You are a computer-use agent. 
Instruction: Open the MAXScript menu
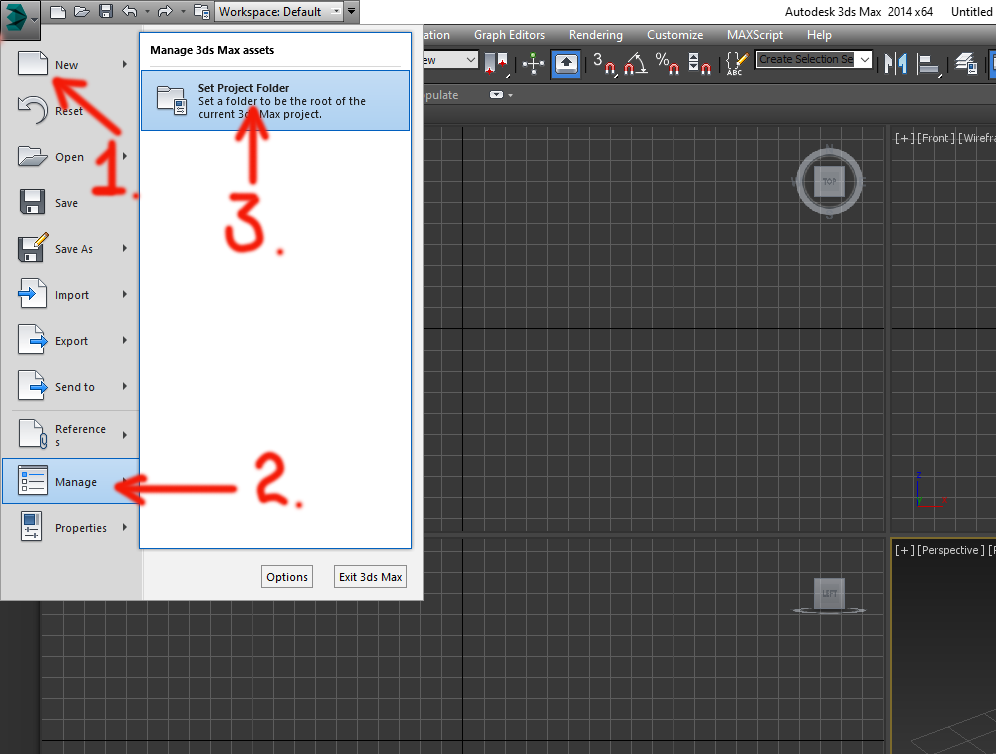755,35
